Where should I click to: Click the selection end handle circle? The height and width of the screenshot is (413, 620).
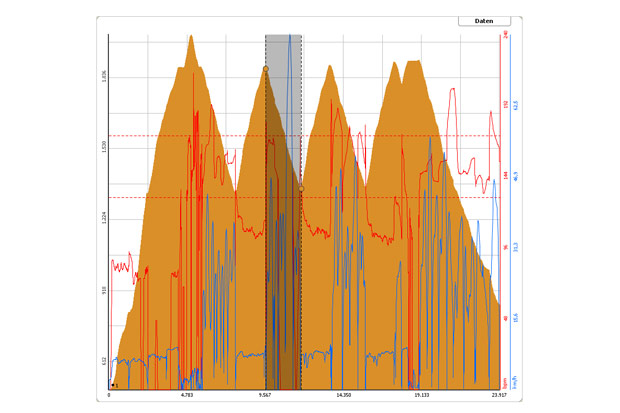tap(301, 187)
